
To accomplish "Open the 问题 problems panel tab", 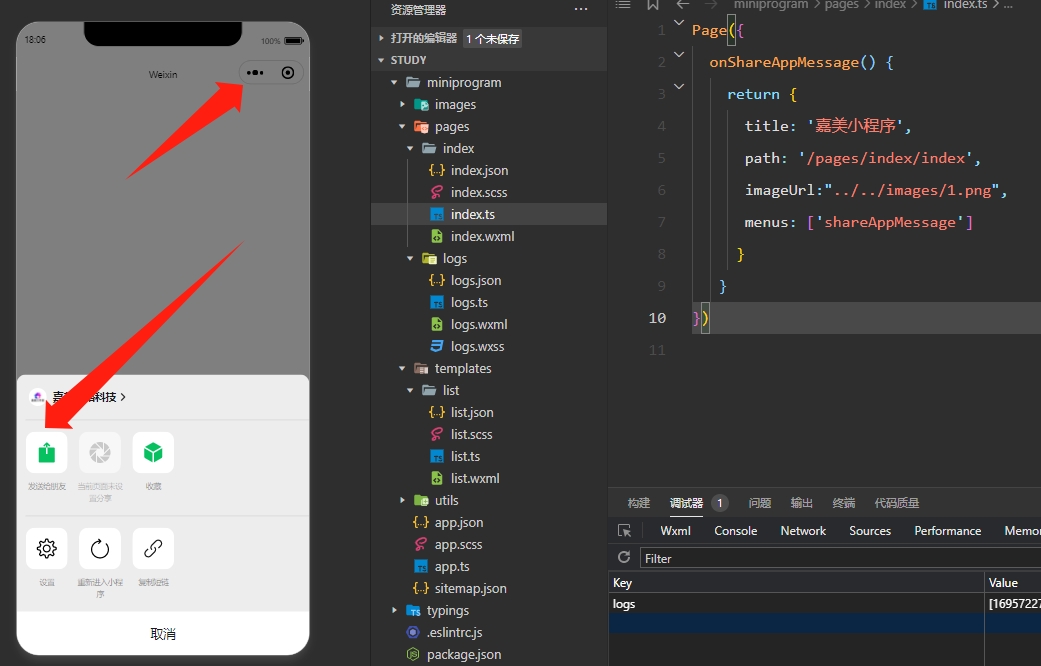I will (x=759, y=503).
